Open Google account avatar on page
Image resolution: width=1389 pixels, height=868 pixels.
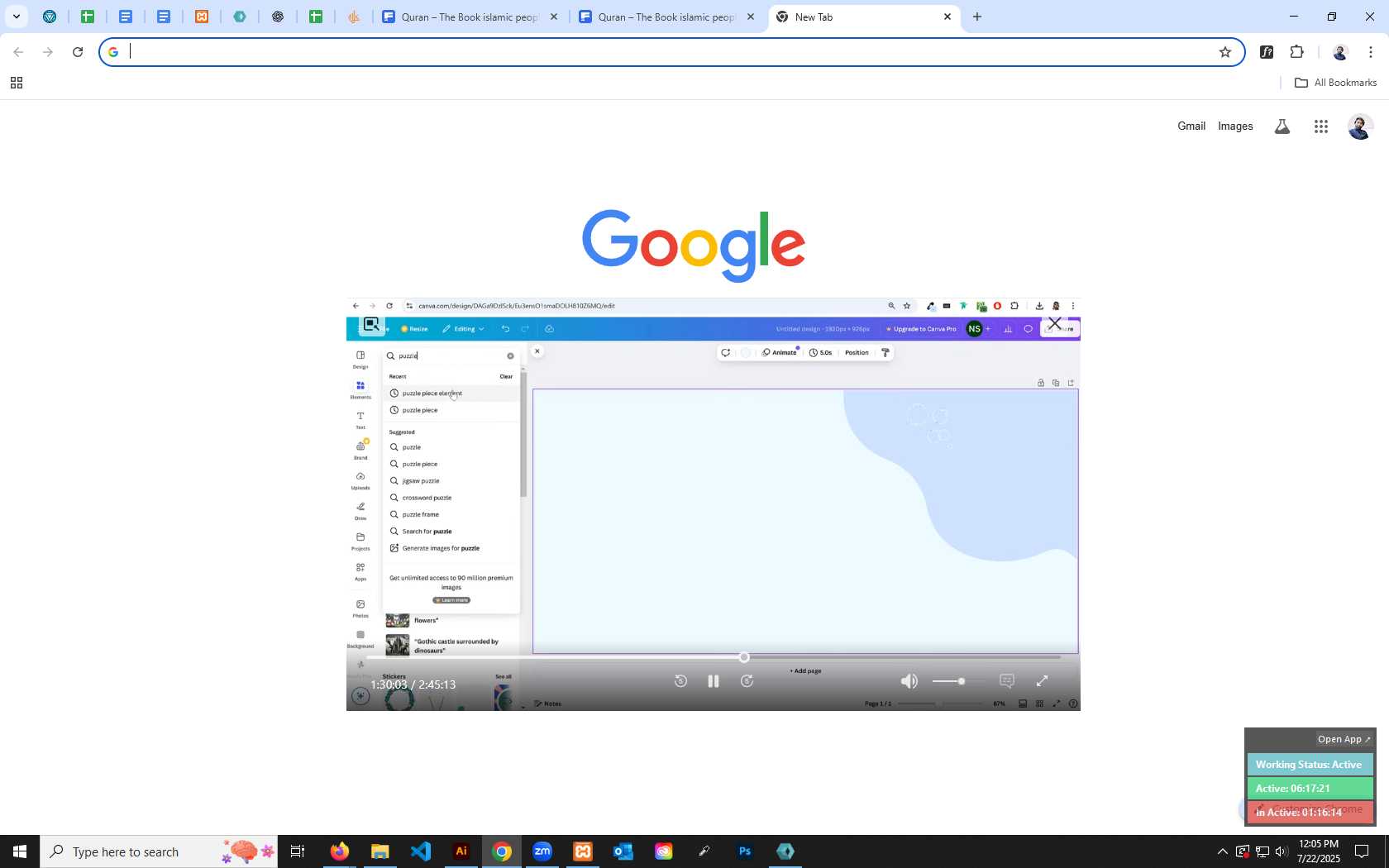click(1360, 126)
